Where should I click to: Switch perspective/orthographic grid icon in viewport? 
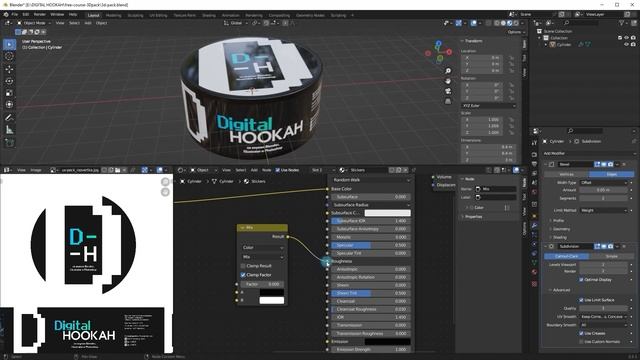point(448,101)
